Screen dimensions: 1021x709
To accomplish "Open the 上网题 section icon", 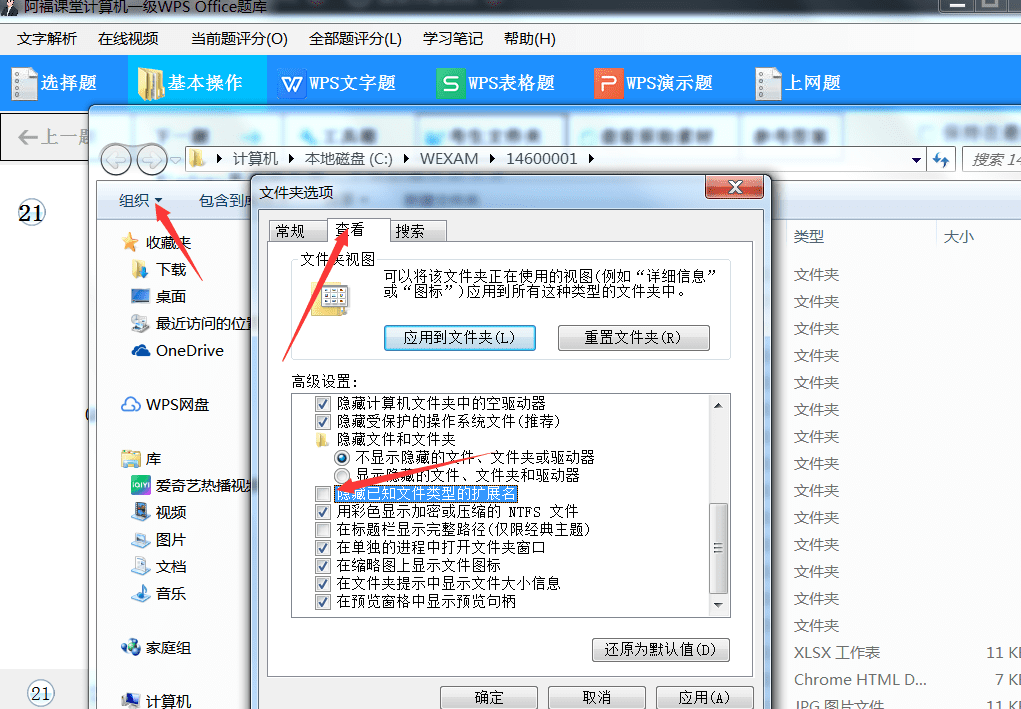I will pos(768,83).
